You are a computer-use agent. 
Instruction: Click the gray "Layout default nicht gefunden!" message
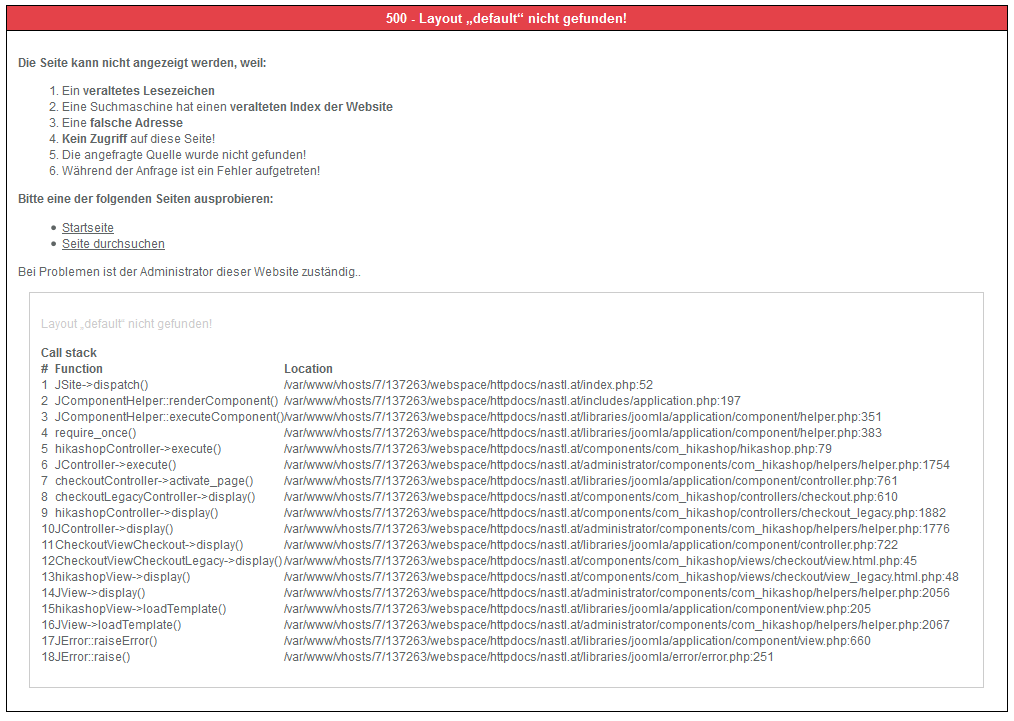pyautogui.click(x=126, y=324)
